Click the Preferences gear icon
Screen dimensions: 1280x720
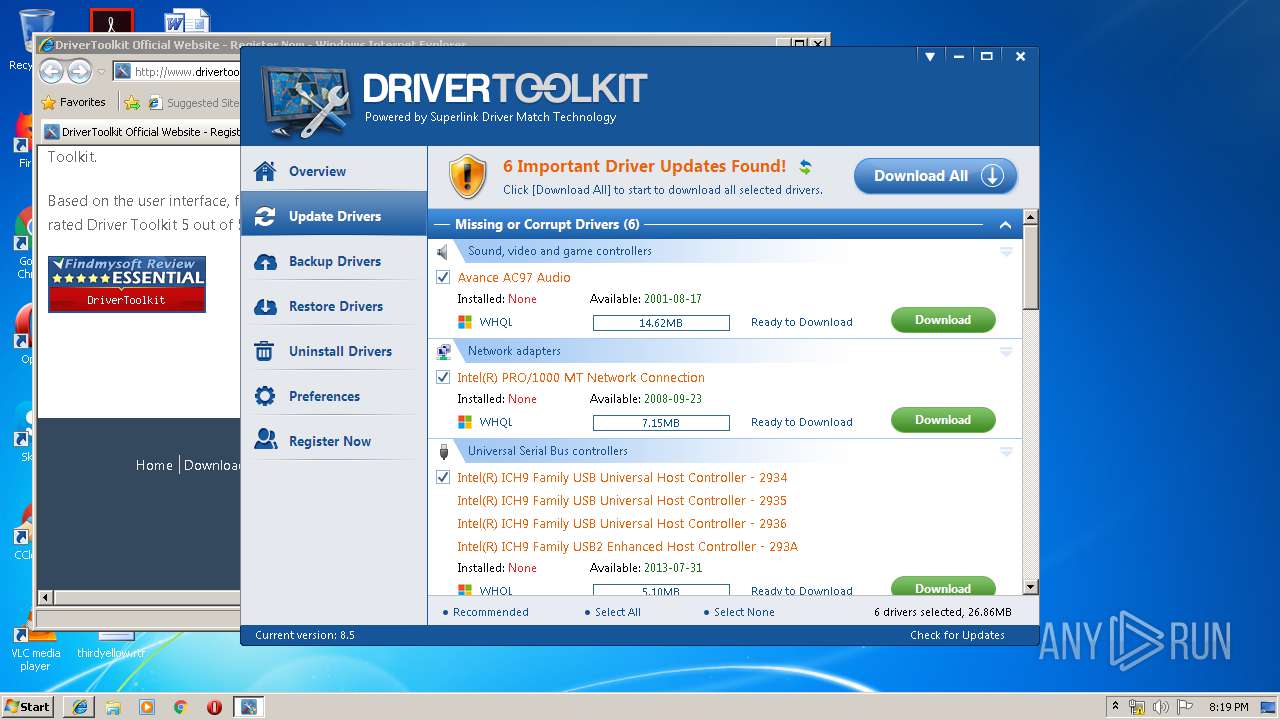(x=265, y=396)
